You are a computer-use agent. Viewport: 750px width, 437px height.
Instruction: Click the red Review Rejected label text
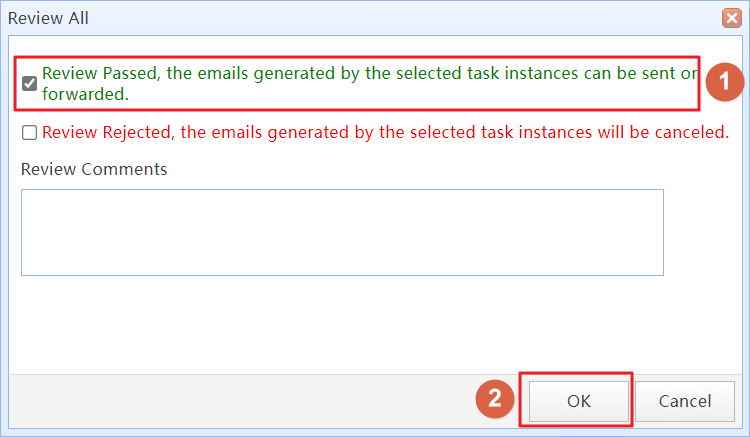(386, 132)
